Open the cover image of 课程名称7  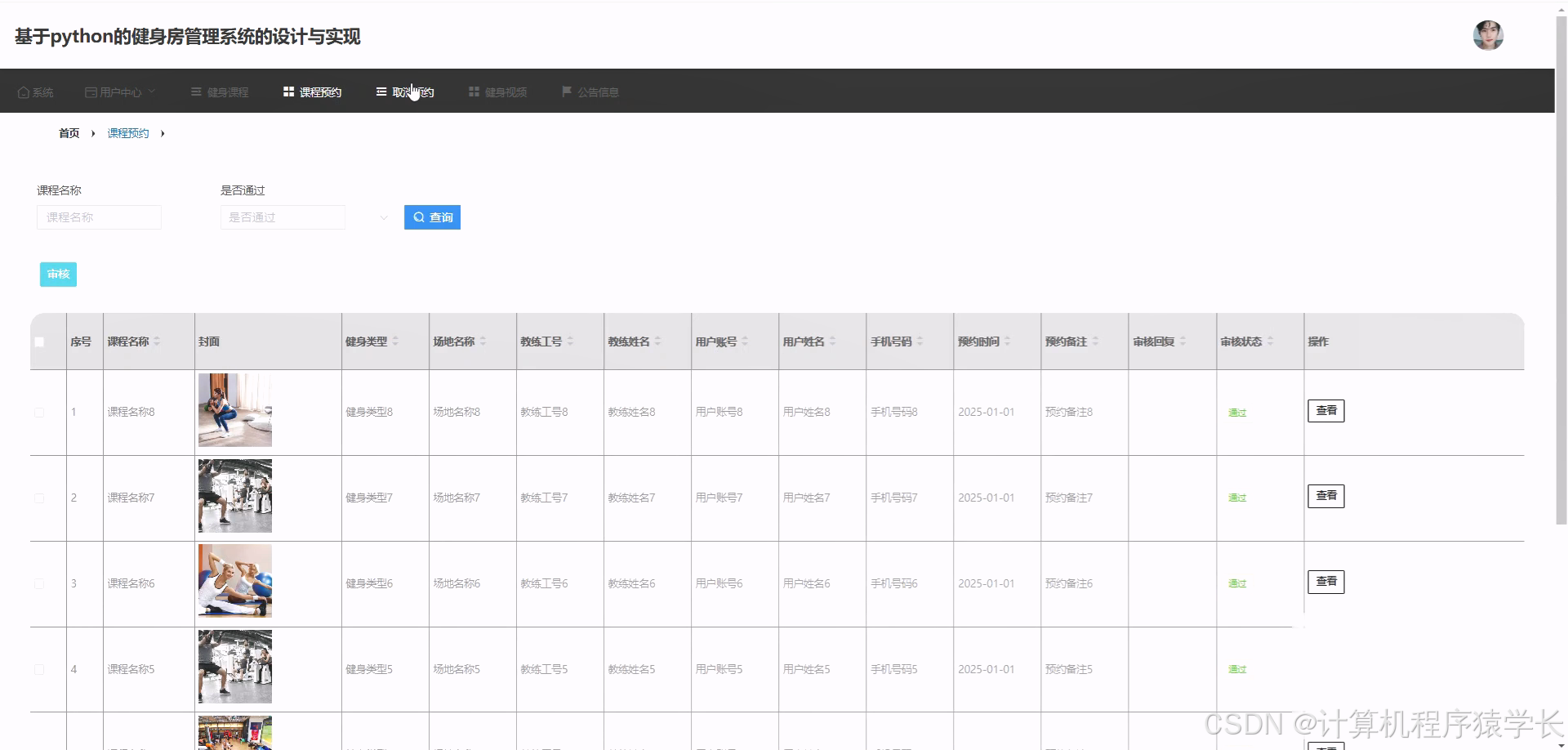(x=235, y=496)
